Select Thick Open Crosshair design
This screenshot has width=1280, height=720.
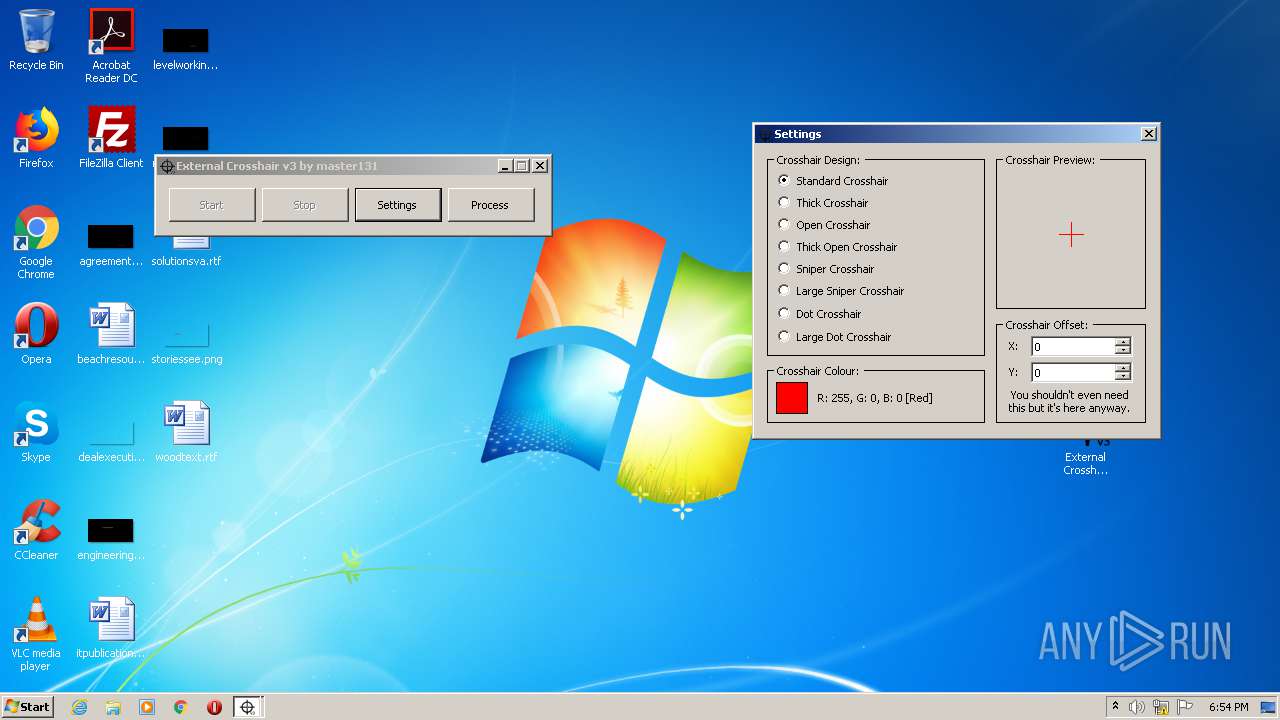(x=837, y=247)
